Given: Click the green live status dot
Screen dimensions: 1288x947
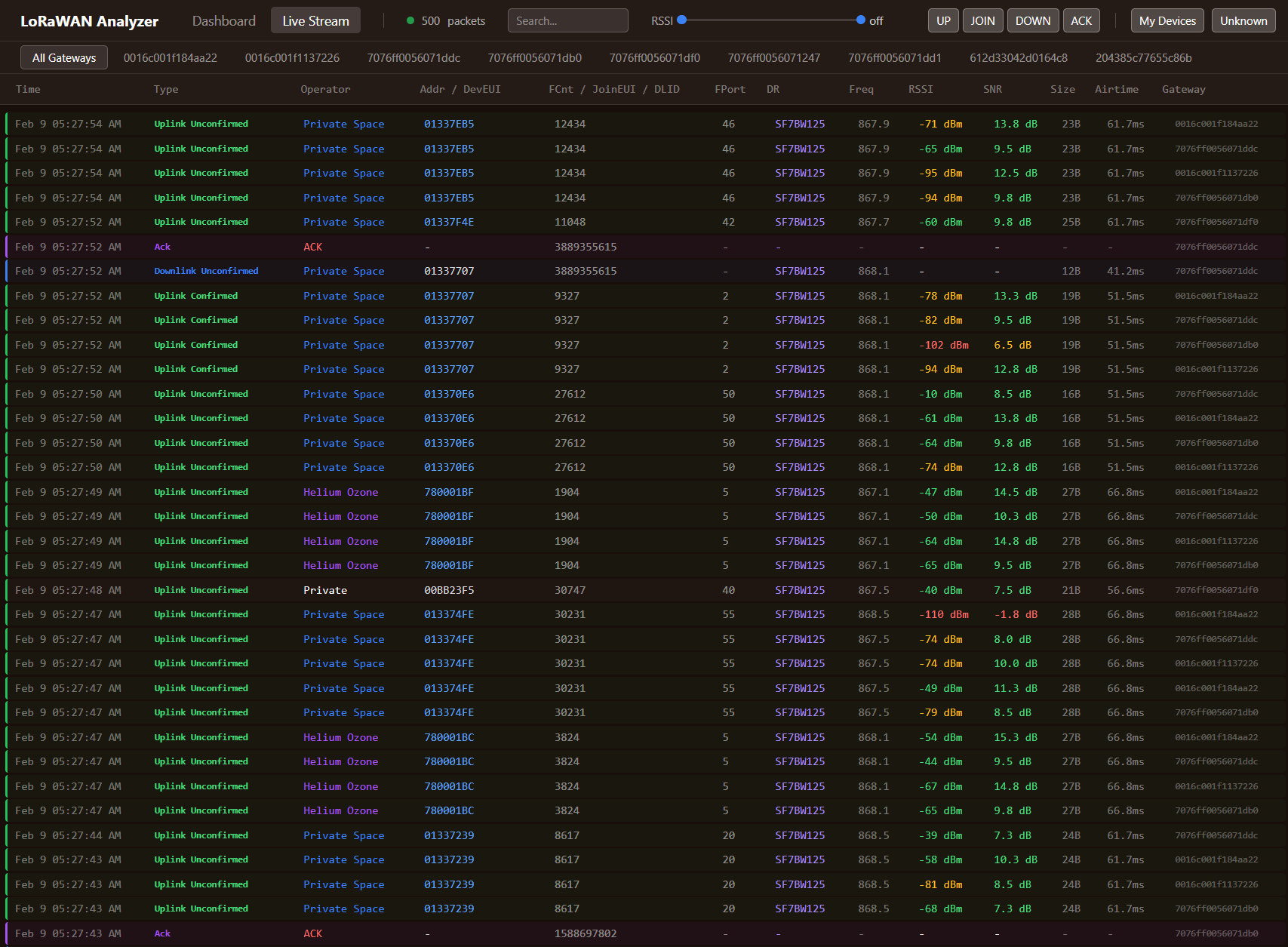Looking at the screenshot, I should (x=410, y=21).
